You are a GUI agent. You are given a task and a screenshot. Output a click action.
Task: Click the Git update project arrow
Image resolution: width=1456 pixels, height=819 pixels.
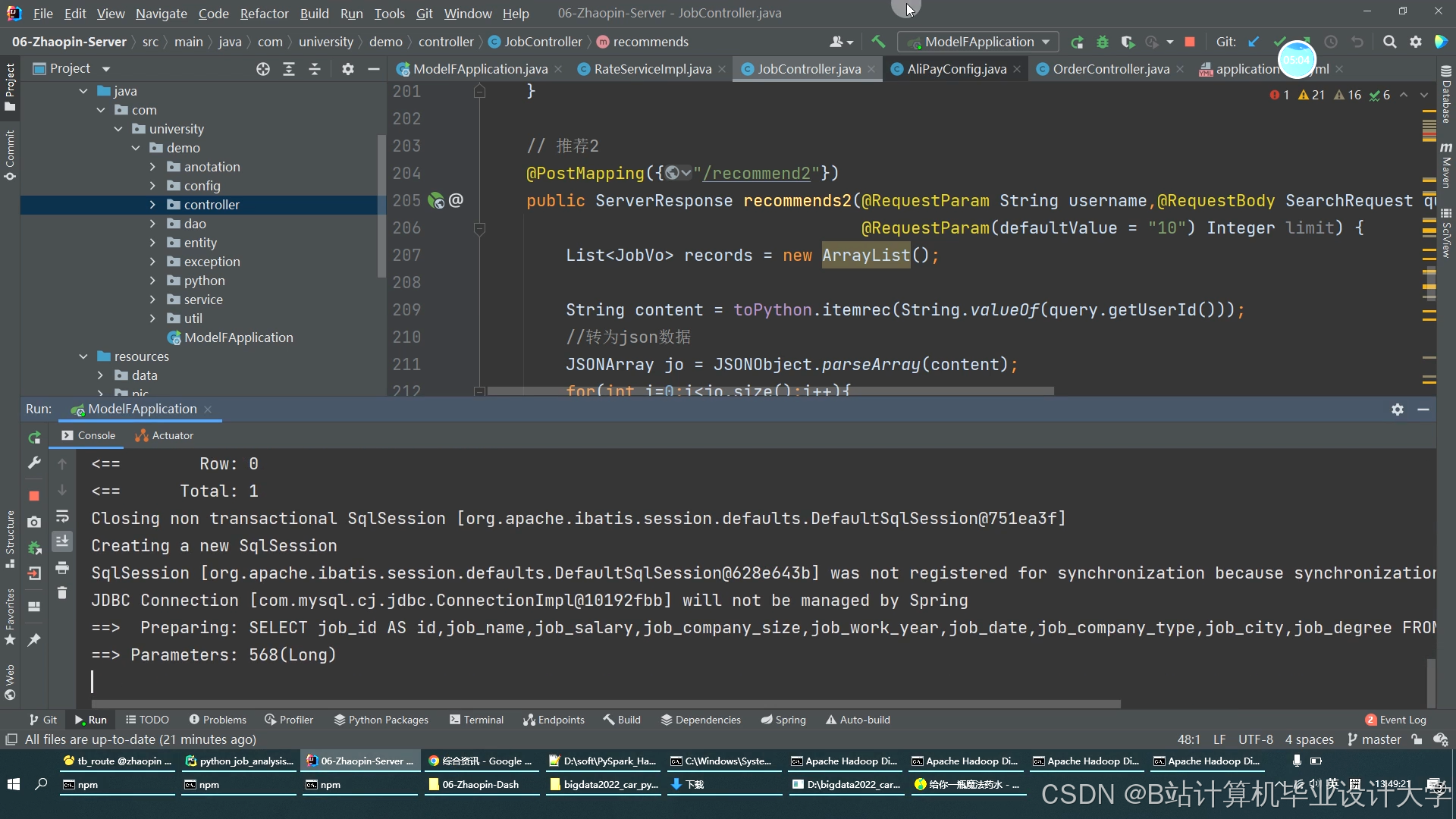1254,42
